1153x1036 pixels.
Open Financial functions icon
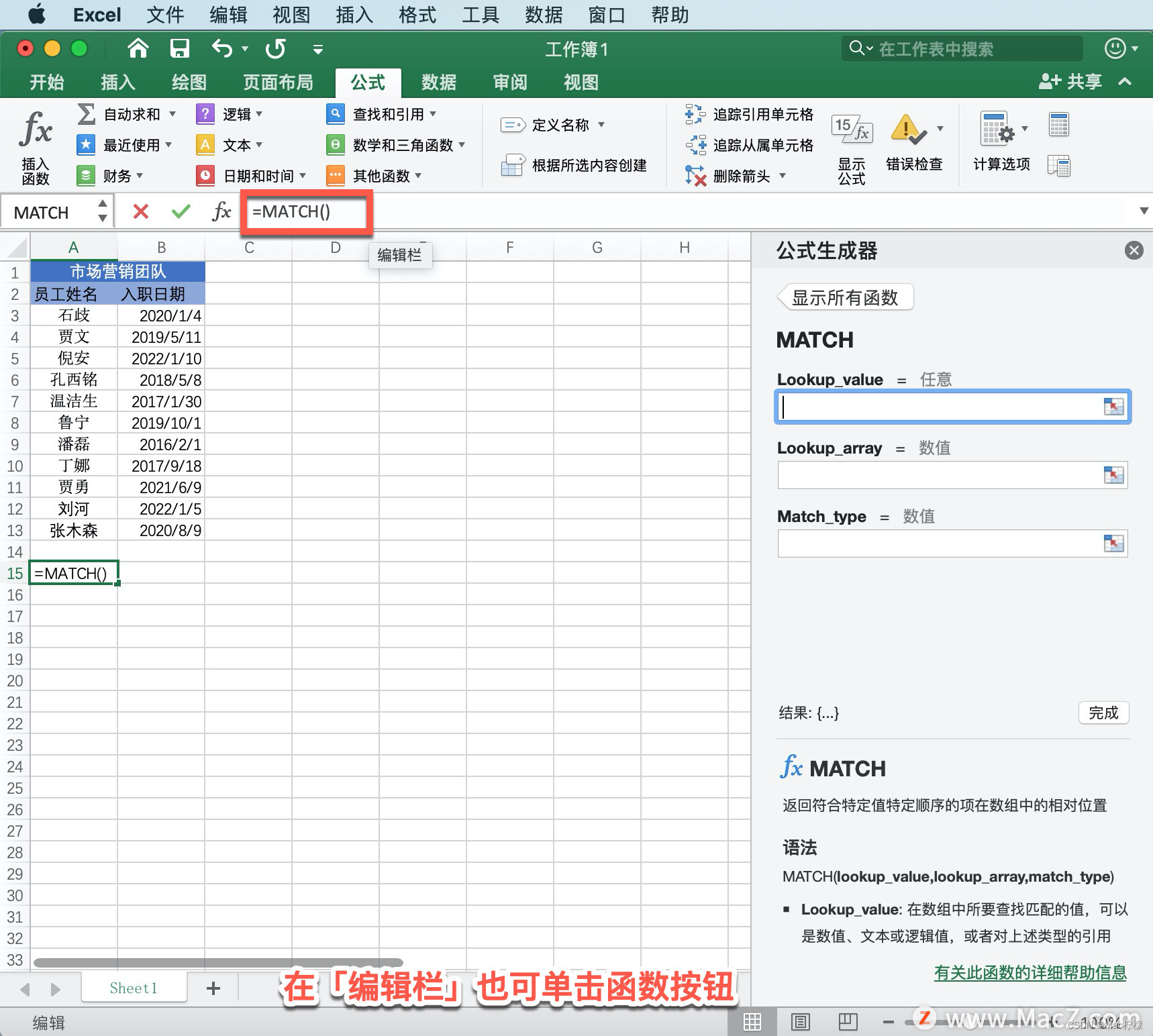[86, 175]
